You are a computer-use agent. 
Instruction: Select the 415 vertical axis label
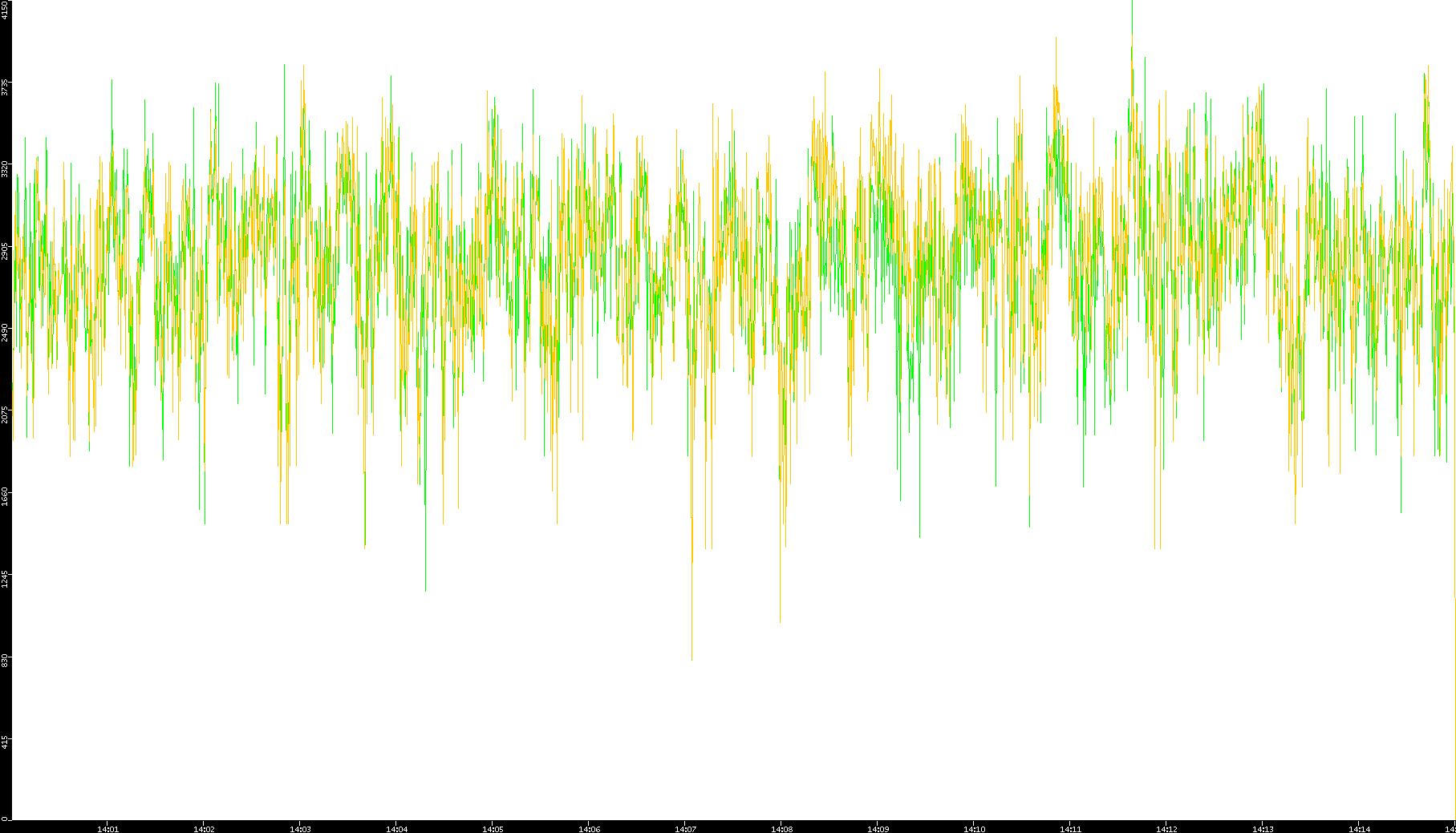[x=6, y=741]
